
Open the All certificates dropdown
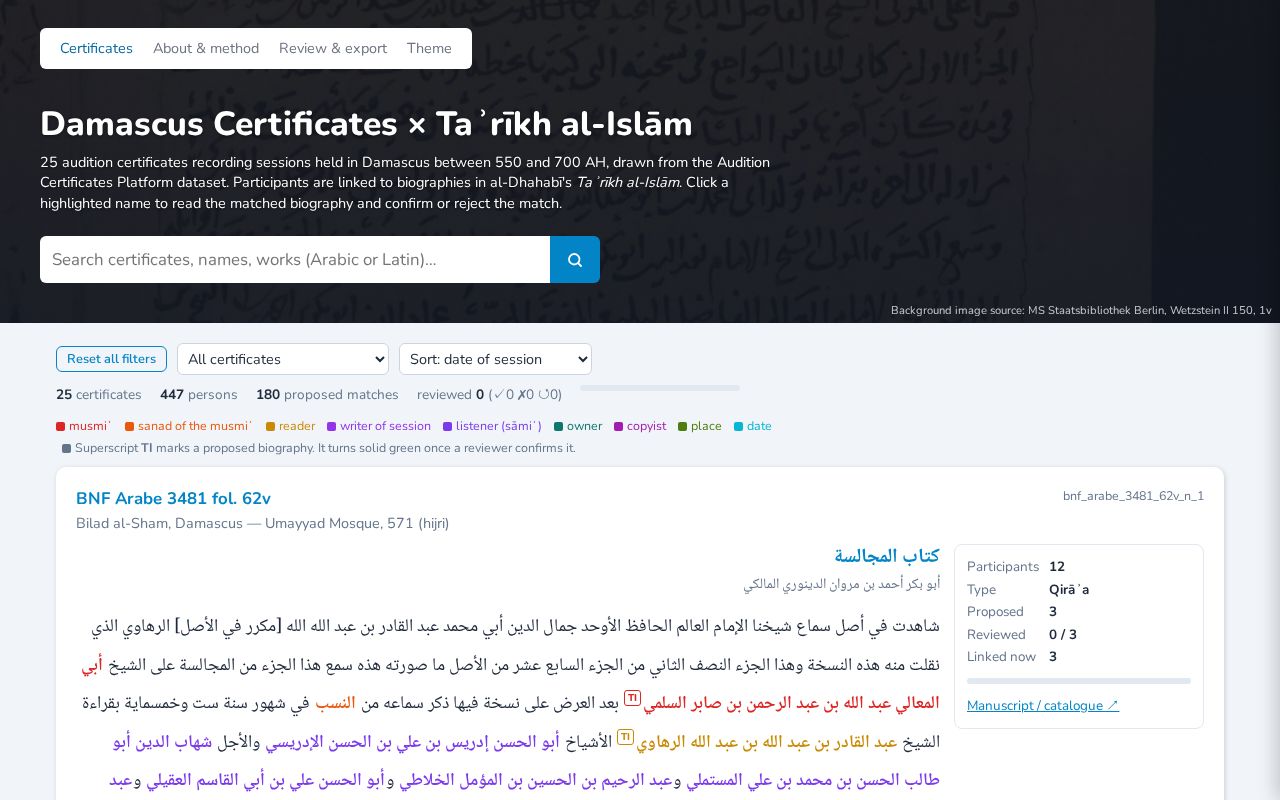(283, 359)
